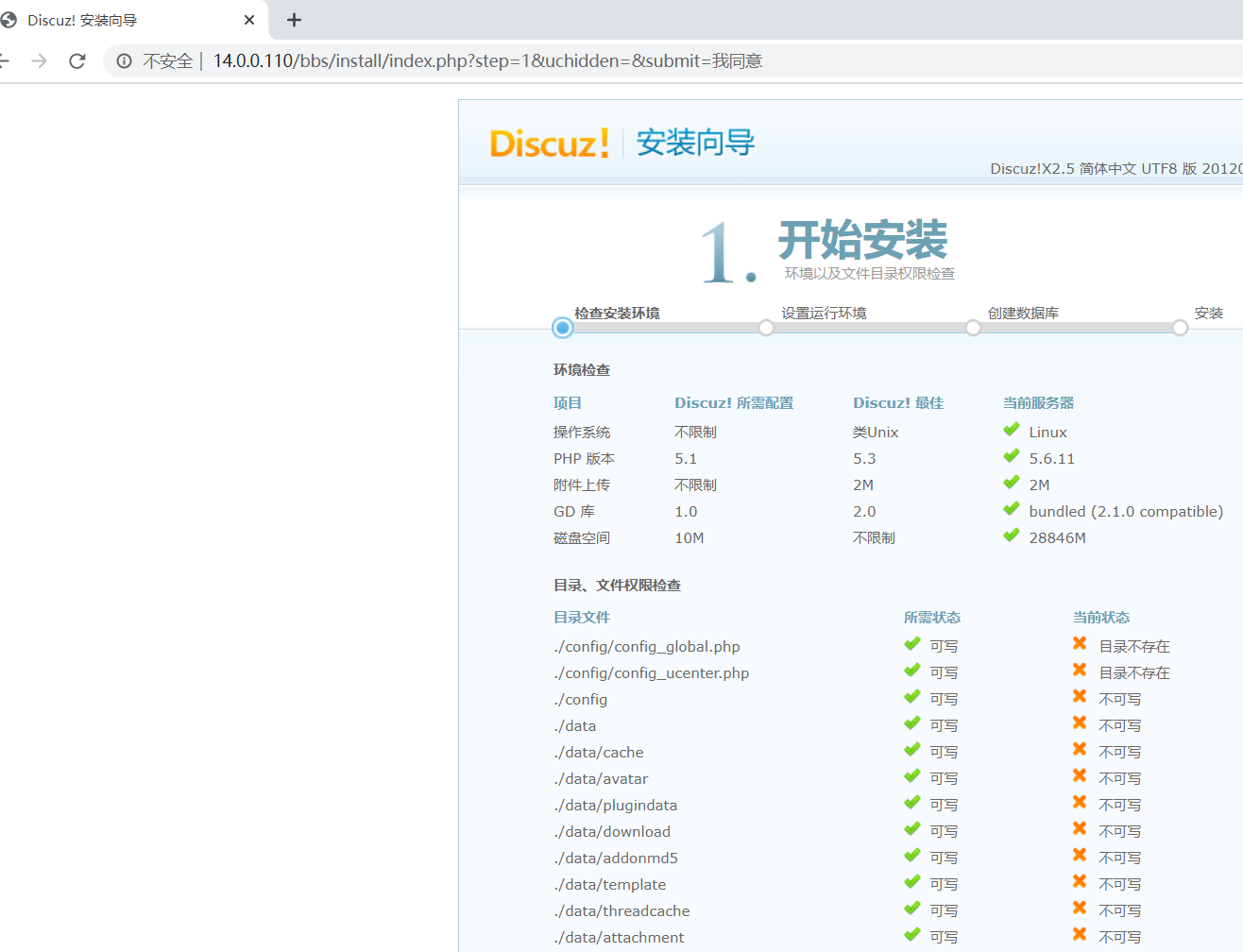Click green check in ./data/cache row

(912, 750)
